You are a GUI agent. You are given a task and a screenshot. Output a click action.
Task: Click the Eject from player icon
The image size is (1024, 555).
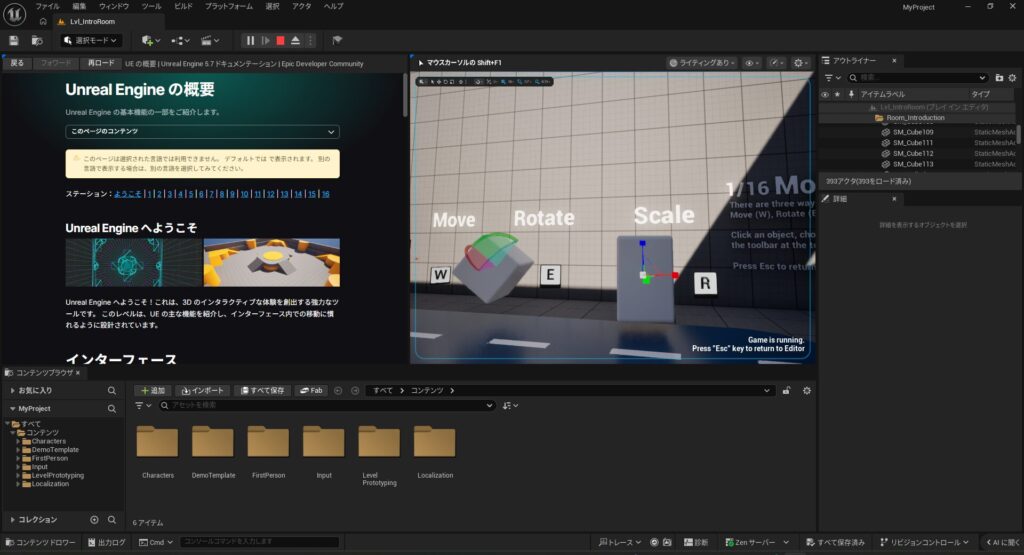coord(295,40)
